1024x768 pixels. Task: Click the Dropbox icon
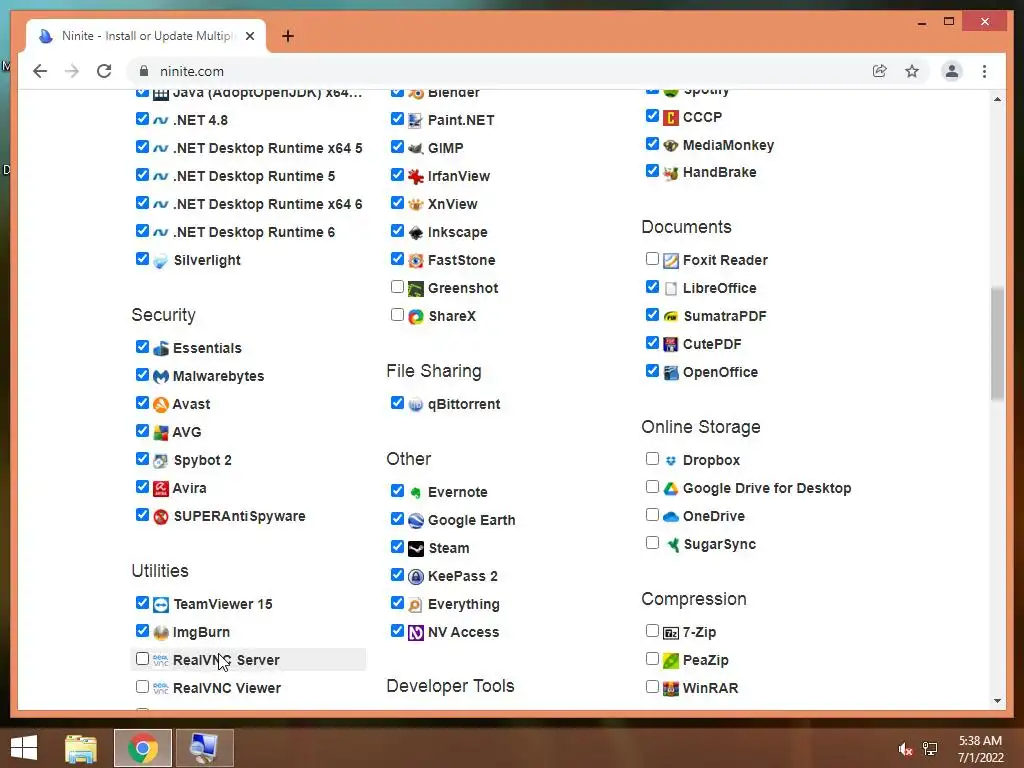[671, 460]
